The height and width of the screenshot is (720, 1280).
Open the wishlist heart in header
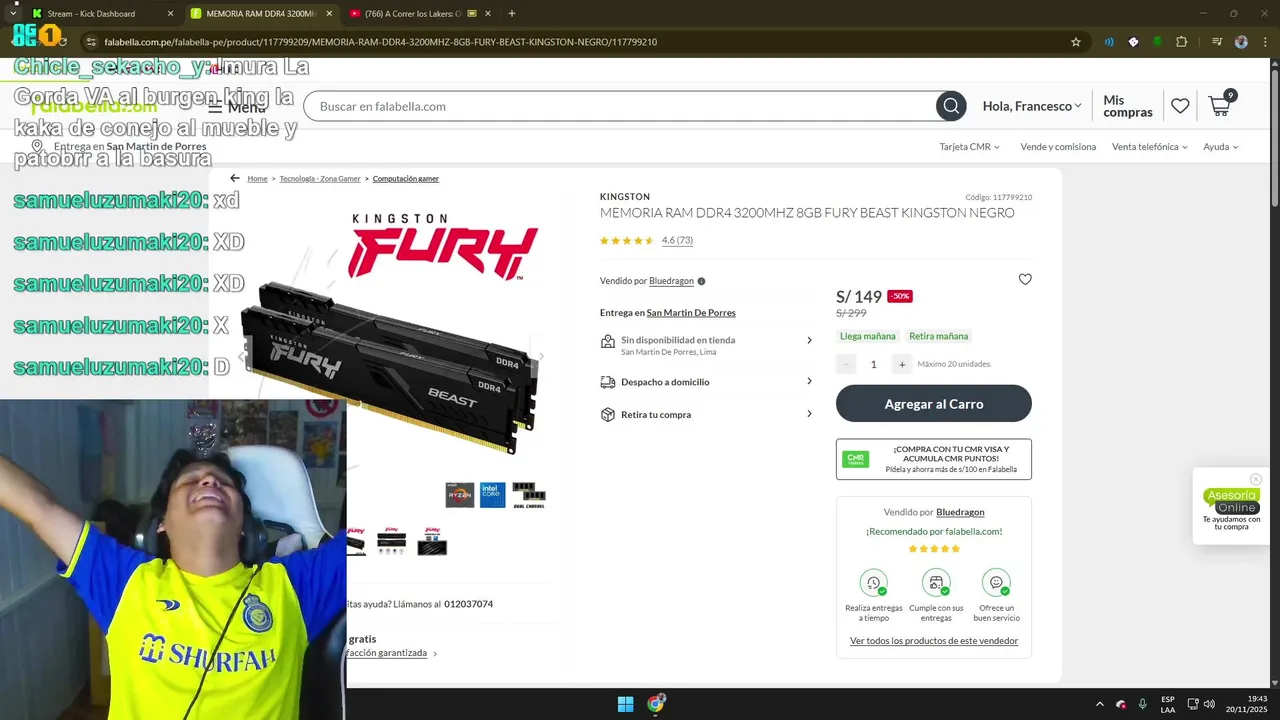pyautogui.click(x=1180, y=106)
